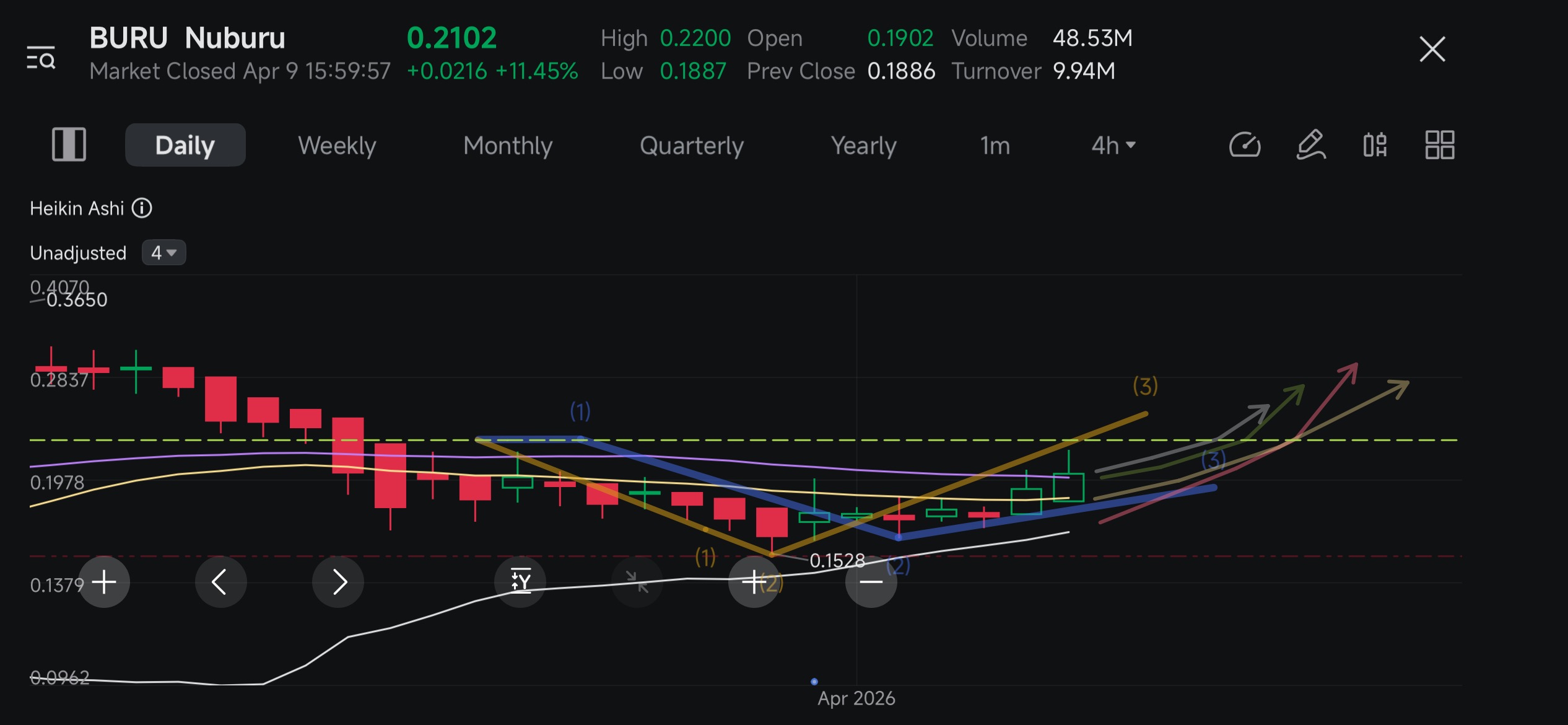Open the speedometer indicator icon

pyautogui.click(x=1245, y=145)
